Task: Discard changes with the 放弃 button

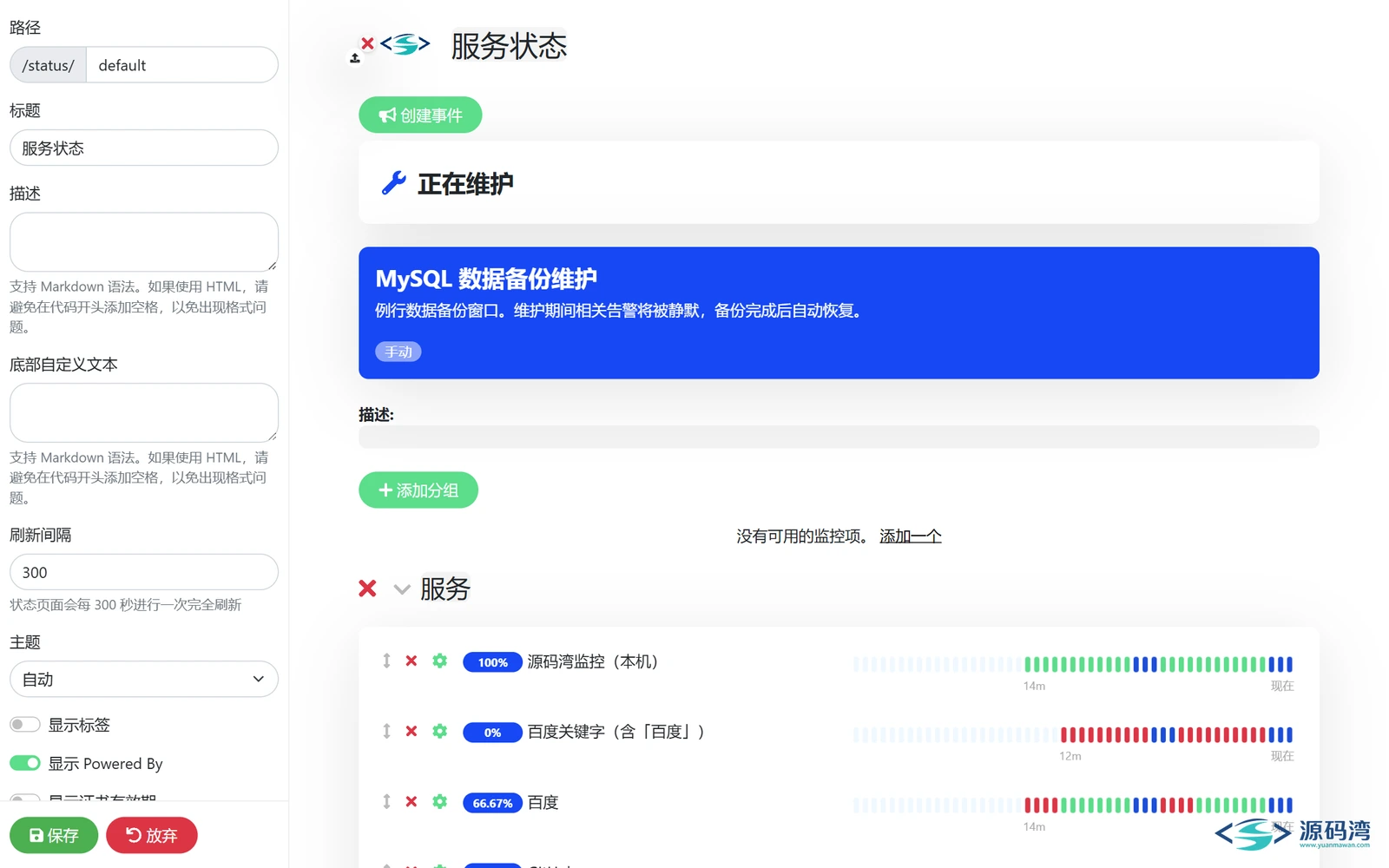Action: [152, 835]
